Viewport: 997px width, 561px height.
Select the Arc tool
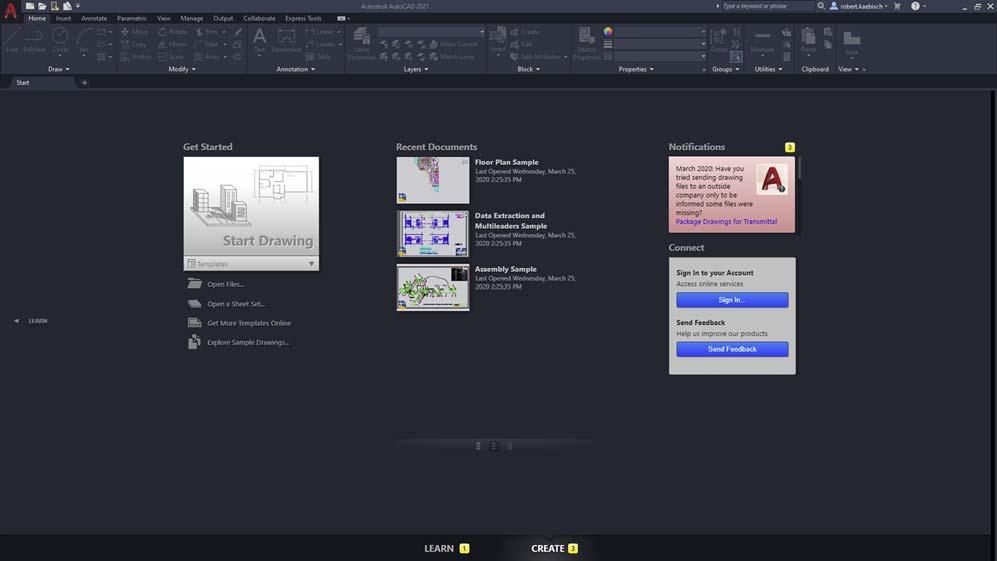tap(83, 39)
